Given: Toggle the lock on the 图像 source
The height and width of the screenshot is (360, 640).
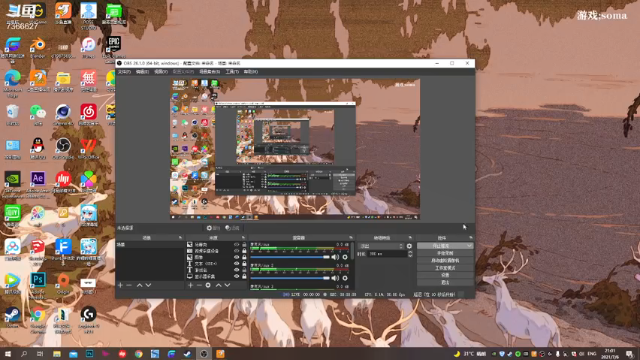Looking at the screenshot, I should pos(244,257).
